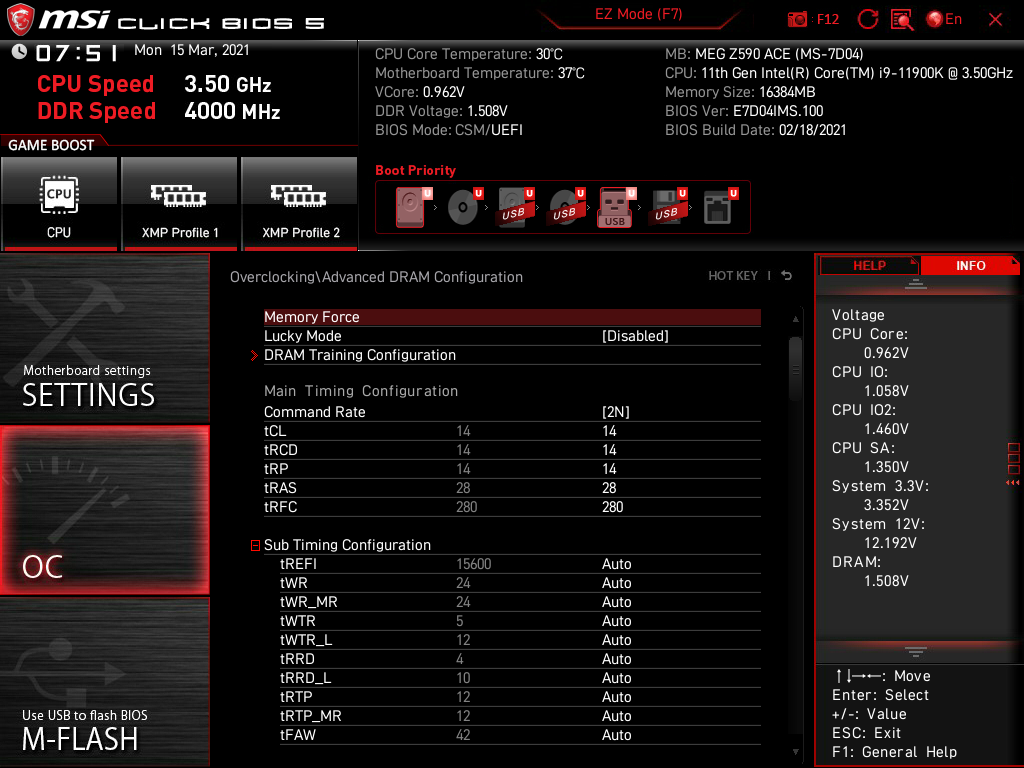Image resolution: width=1024 pixels, height=768 pixels.
Task: Select the USB floppy boot device icon
Action: [667, 207]
